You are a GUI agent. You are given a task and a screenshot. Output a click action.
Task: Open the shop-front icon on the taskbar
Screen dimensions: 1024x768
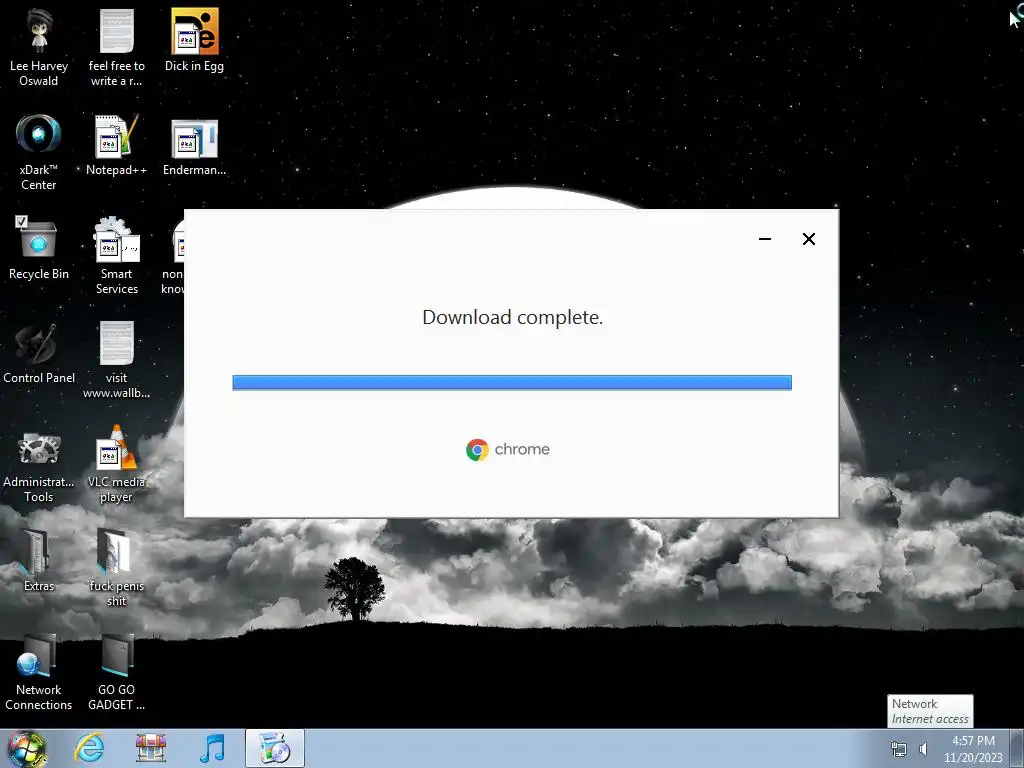151,748
